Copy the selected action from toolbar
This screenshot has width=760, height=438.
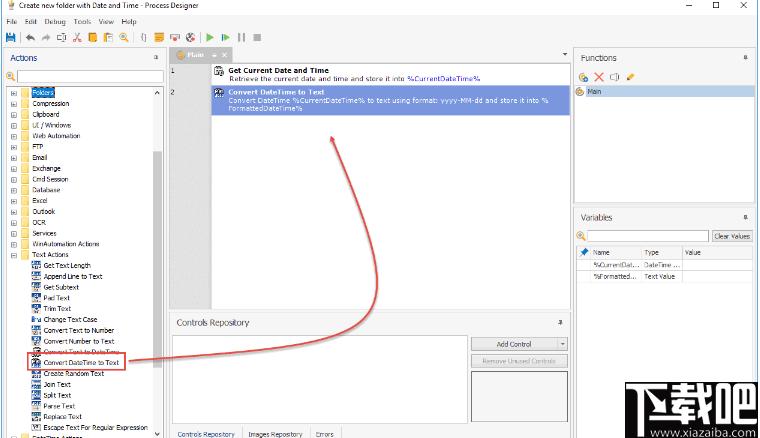coord(93,37)
